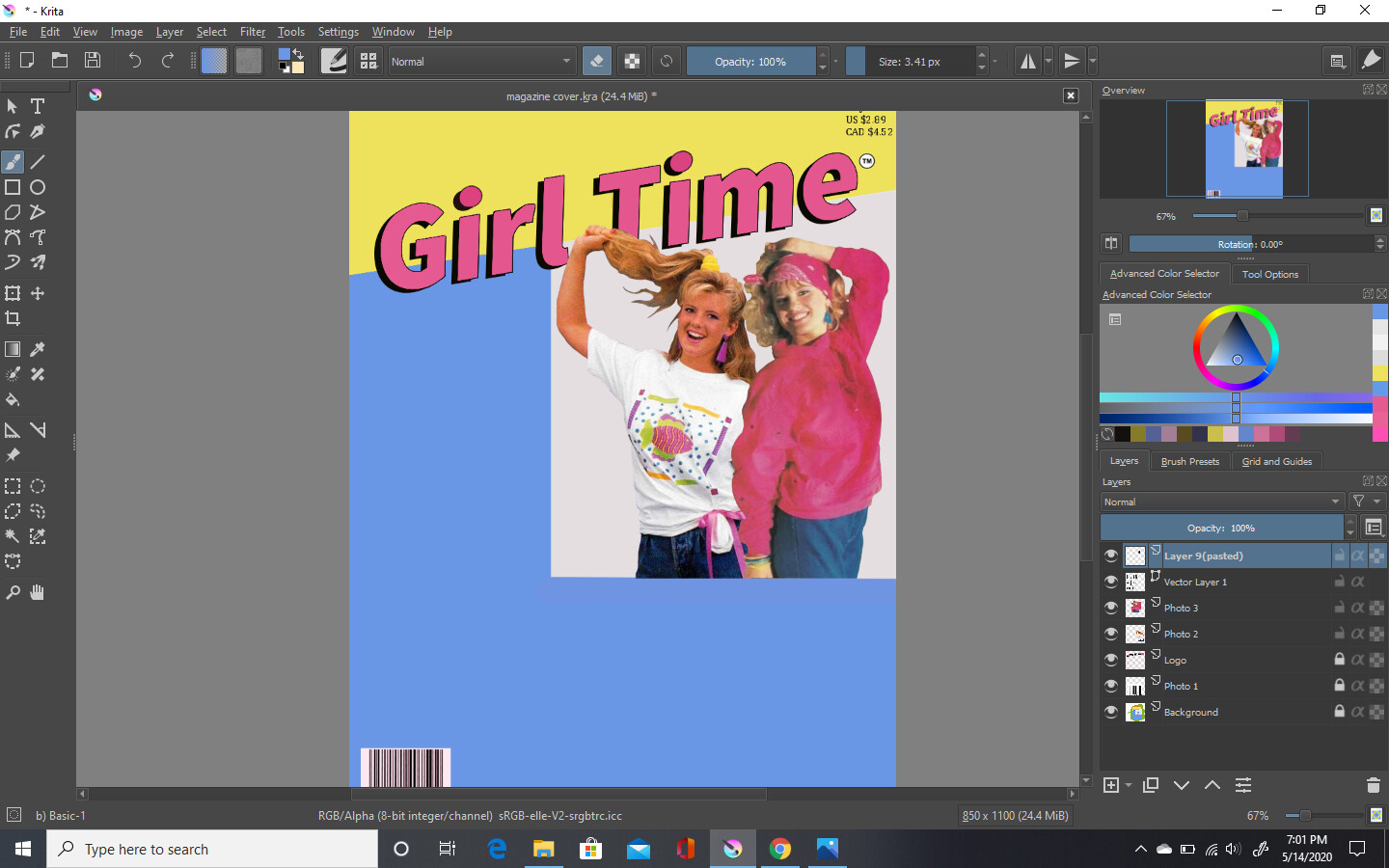
Task: Open Chrome from the Windows taskbar
Action: (779, 849)
